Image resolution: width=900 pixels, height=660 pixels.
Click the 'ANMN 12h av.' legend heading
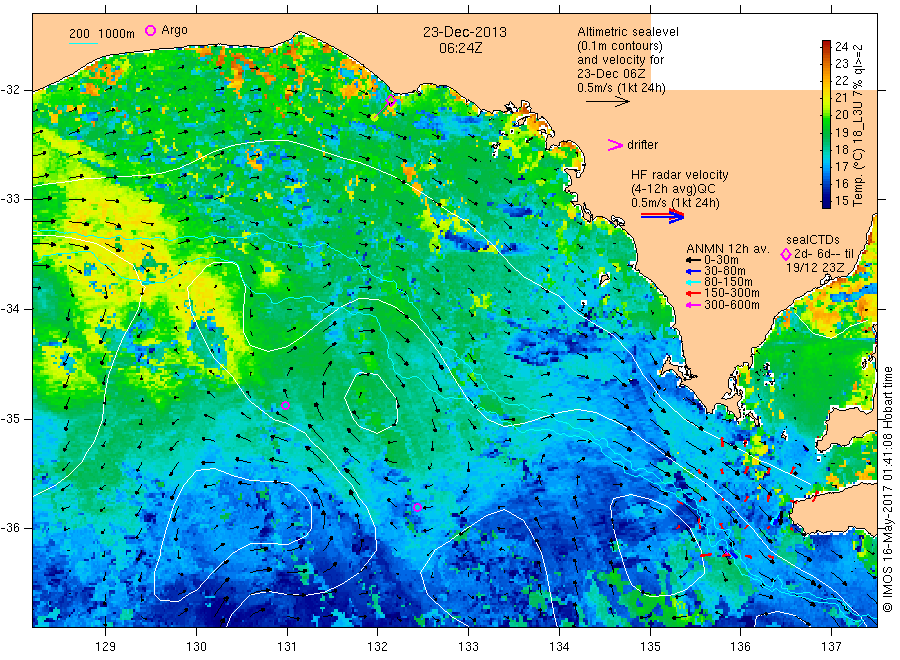point(727,249)
